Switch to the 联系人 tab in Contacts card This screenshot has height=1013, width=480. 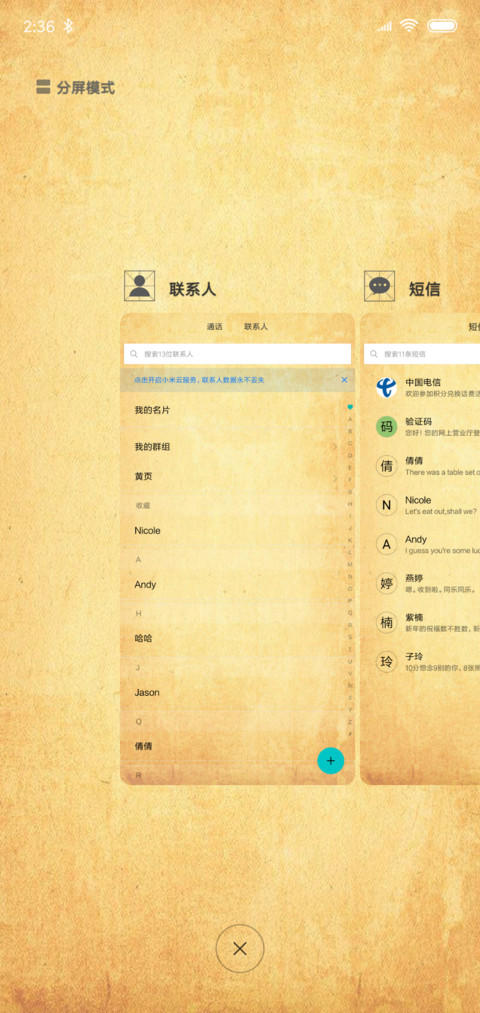pyautogui.click(x=256, y=327)
